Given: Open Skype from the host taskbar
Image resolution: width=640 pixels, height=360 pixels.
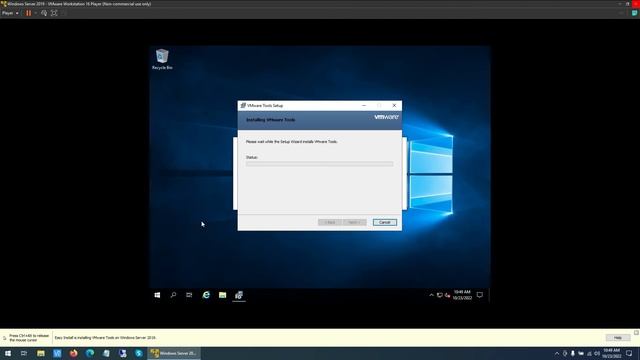Looking at the screenshot, I should 139,353.
